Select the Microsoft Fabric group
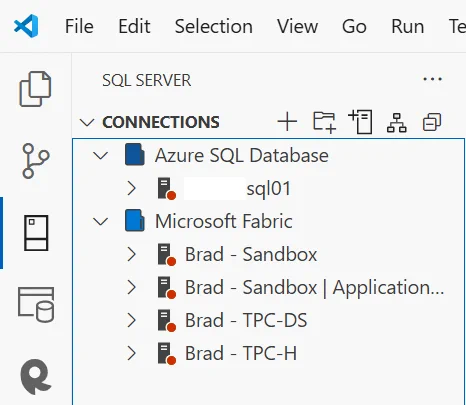This screenshot has width=466, height=405. point(224,221)
